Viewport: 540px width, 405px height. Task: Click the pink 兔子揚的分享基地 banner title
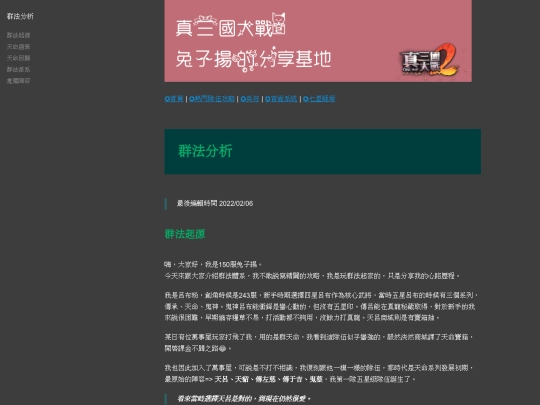[x=253, y=59]
